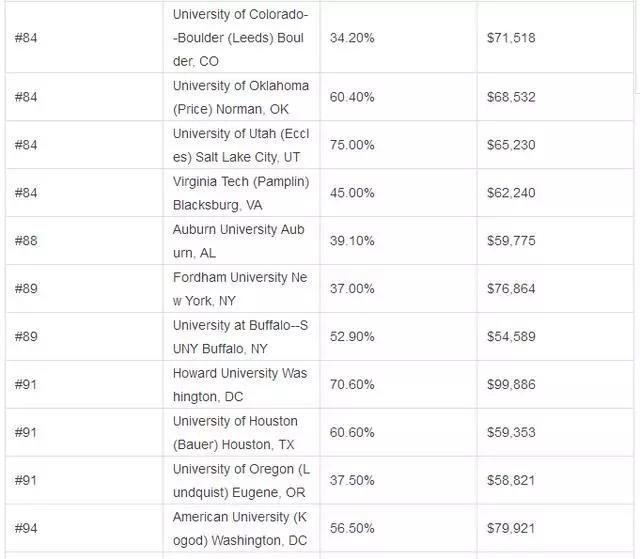The height and width of the screenshot is (559, 640).
Task: Click University at Buffalo--SUNY name
Action: click(x=240, y=337)
